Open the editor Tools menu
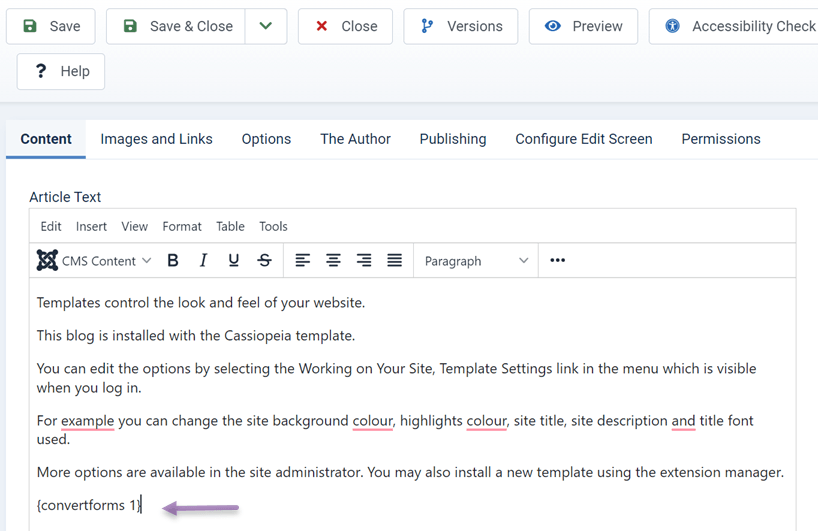 click(x=273, y=226)
